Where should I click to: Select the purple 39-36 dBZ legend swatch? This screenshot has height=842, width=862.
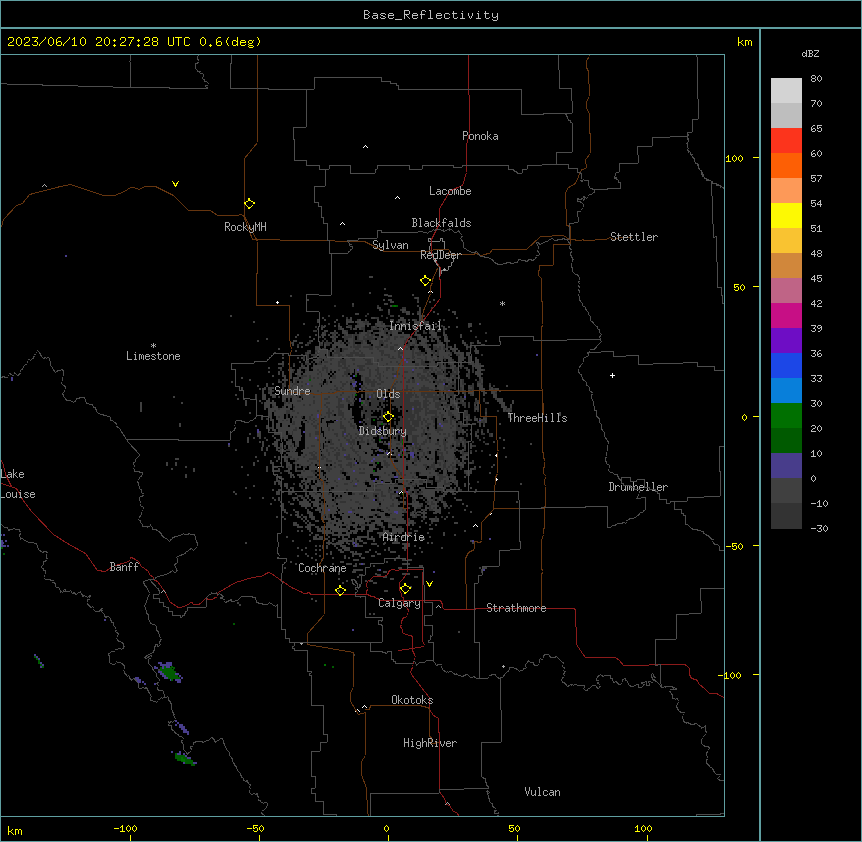[x=786, y=341]
